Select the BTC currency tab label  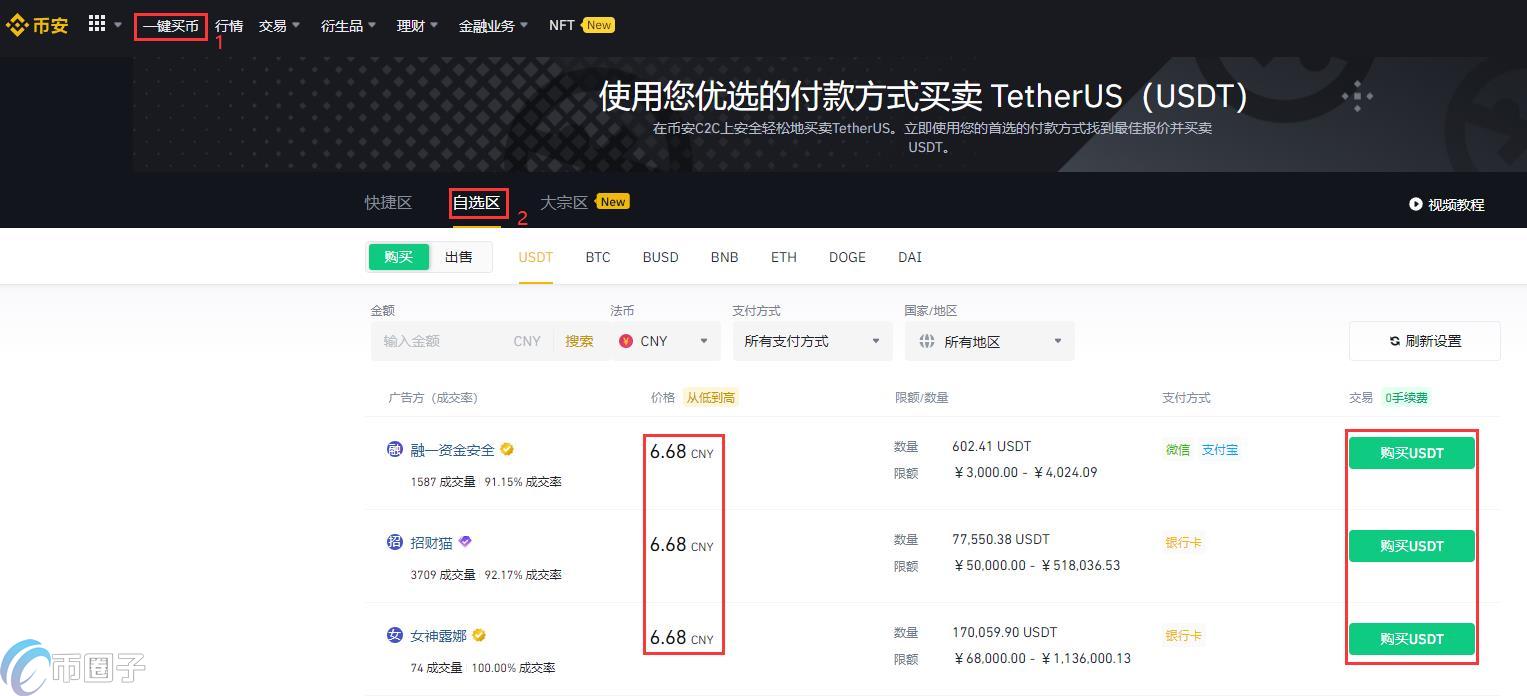click(x=597, y=257)
